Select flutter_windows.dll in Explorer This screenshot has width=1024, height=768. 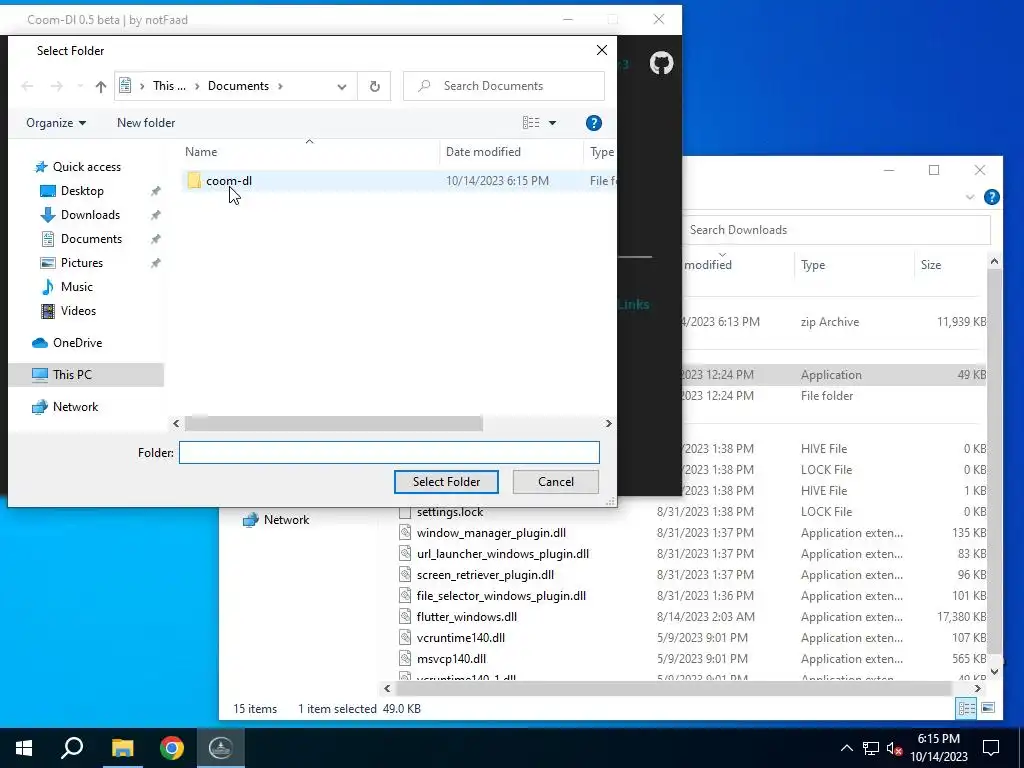coord(466,616)
